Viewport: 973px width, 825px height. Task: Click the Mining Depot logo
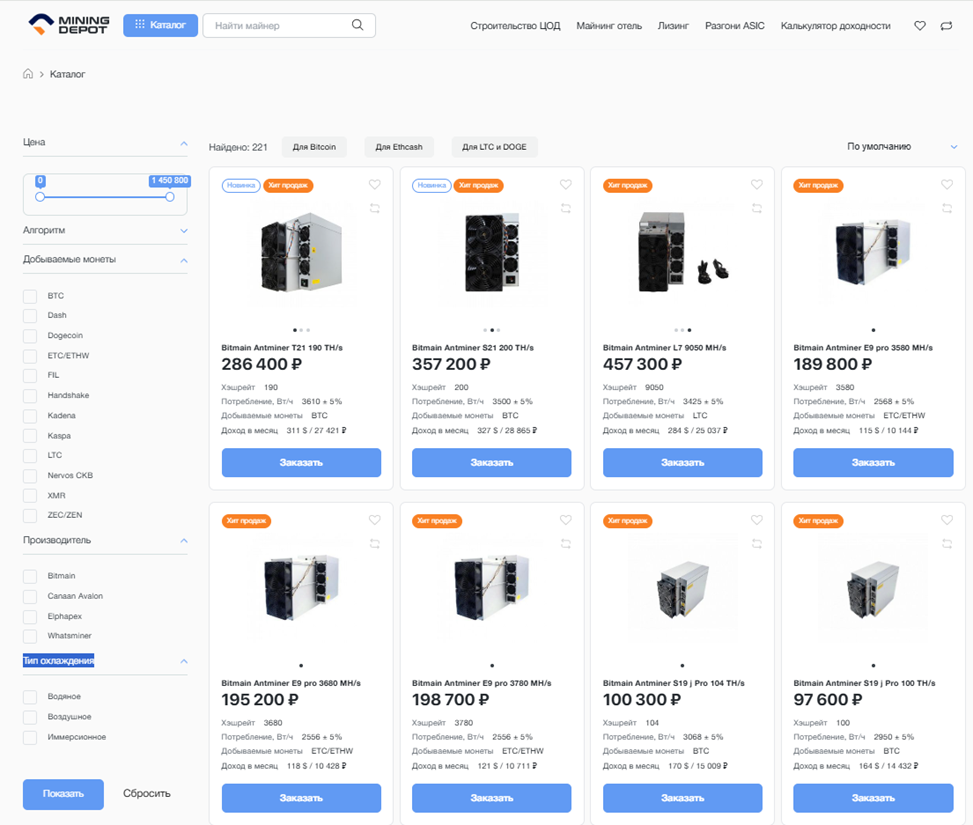point(69,25)
